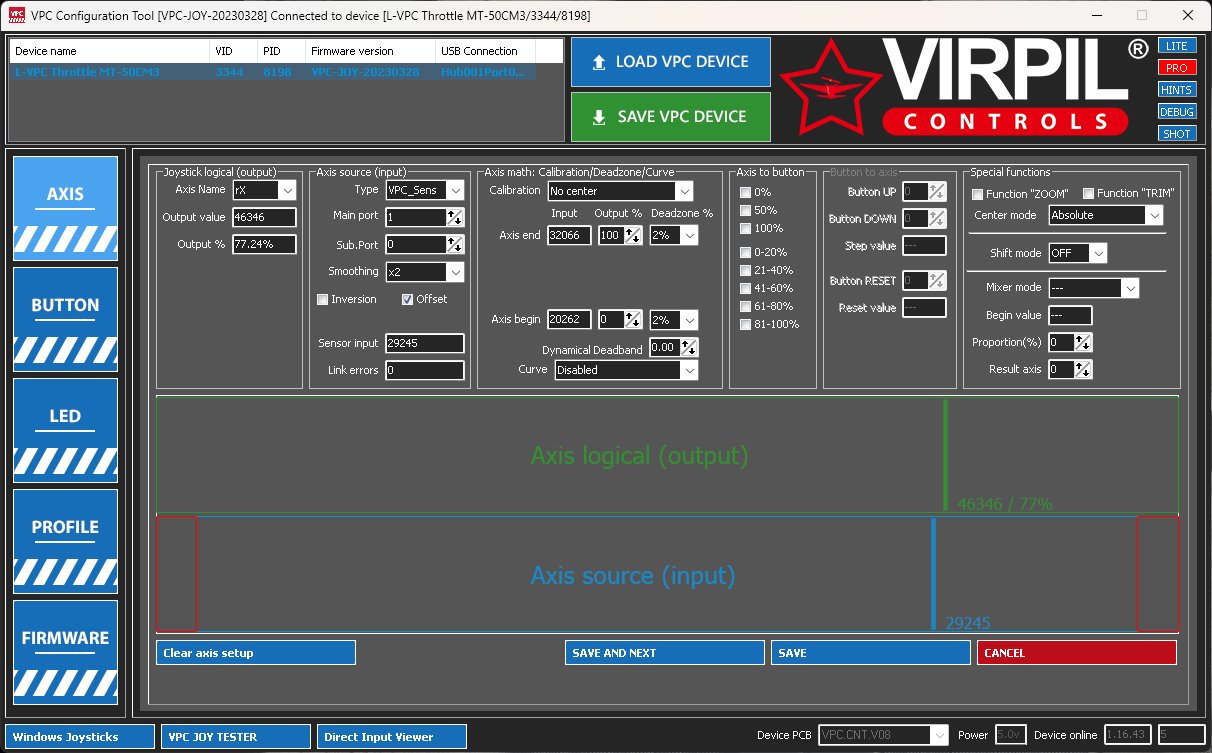This screenshot has height=753, width=1212.
Task: Select the PRO mode button
Action: pyautogui.click(x=1176, y=68)
